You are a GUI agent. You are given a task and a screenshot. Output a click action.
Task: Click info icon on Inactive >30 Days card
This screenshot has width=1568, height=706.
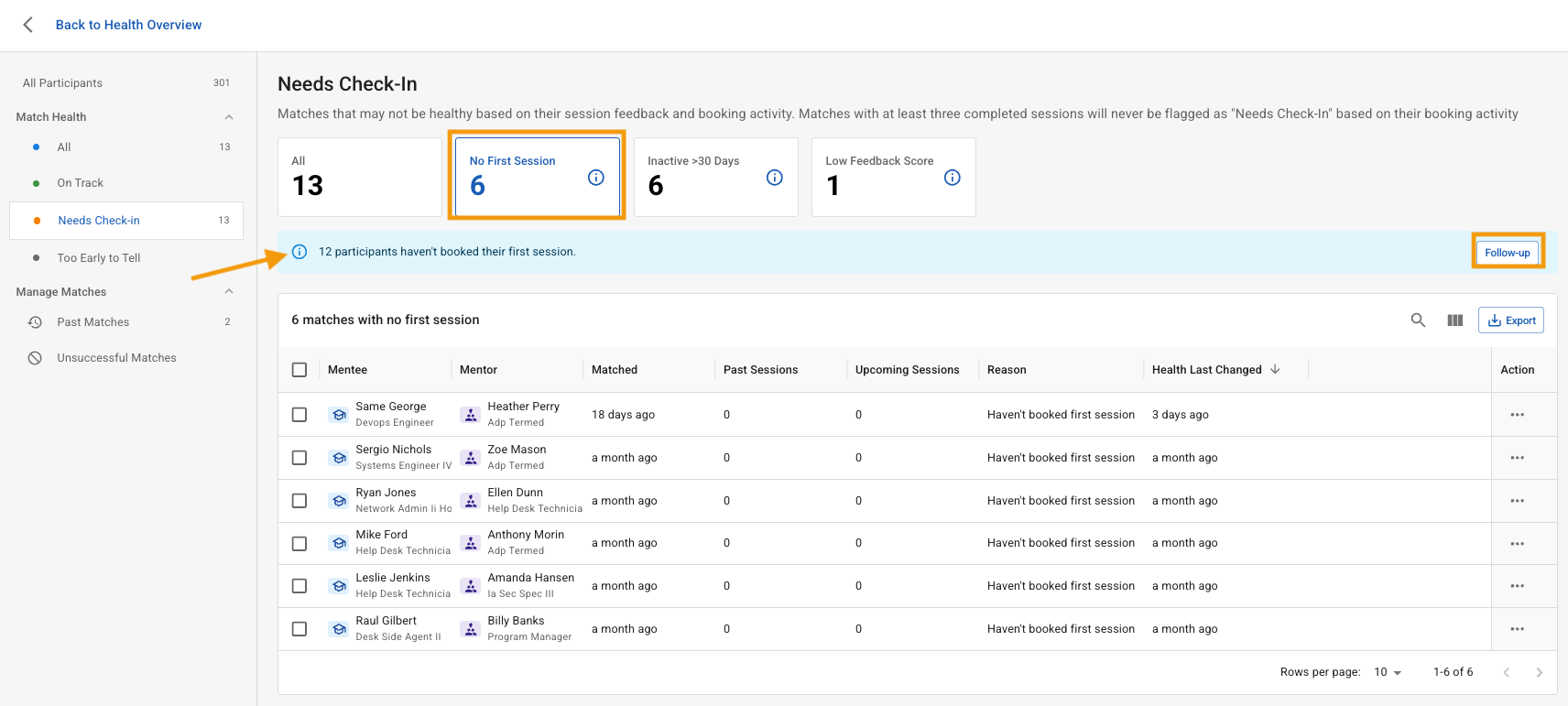tap(774, 178)
